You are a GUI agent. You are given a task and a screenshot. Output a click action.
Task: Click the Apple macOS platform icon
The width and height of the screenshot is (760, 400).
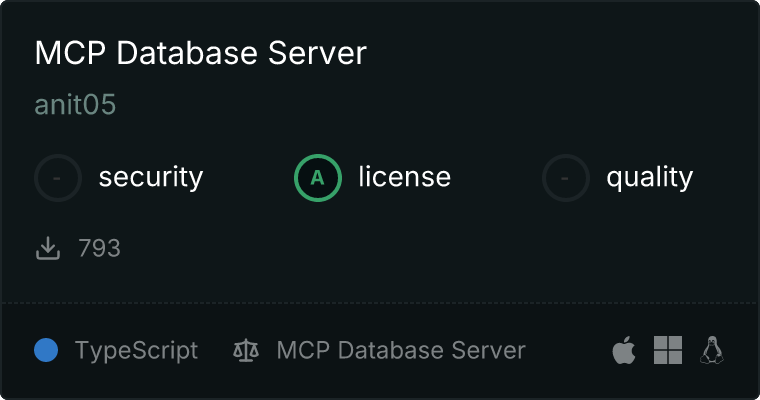pyautogui.click(x=624, y=350)
